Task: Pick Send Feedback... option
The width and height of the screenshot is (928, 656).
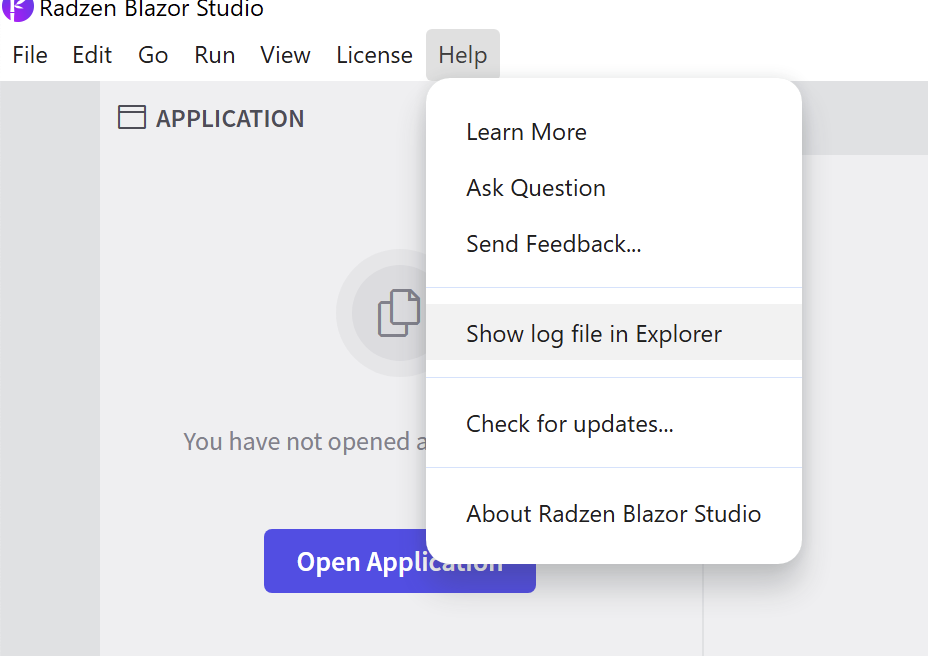Action: coord(614,244)
